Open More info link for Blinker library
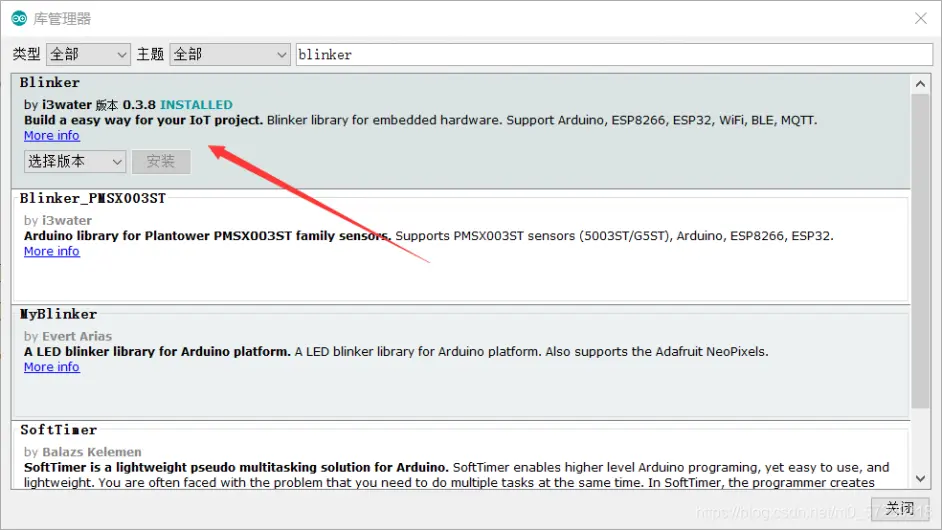The width and height of the screenshot is (942, 530). pos(52,136)
